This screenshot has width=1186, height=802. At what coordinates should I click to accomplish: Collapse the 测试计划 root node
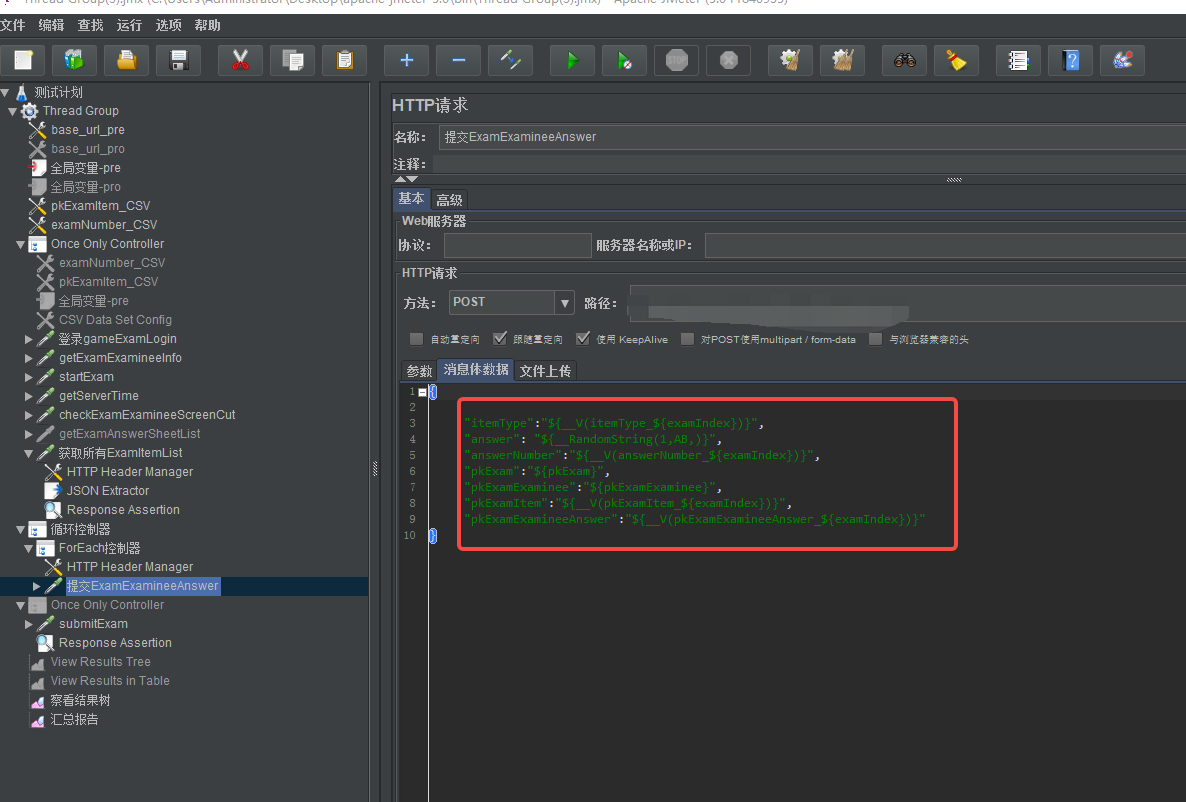[x=5, y=92]
